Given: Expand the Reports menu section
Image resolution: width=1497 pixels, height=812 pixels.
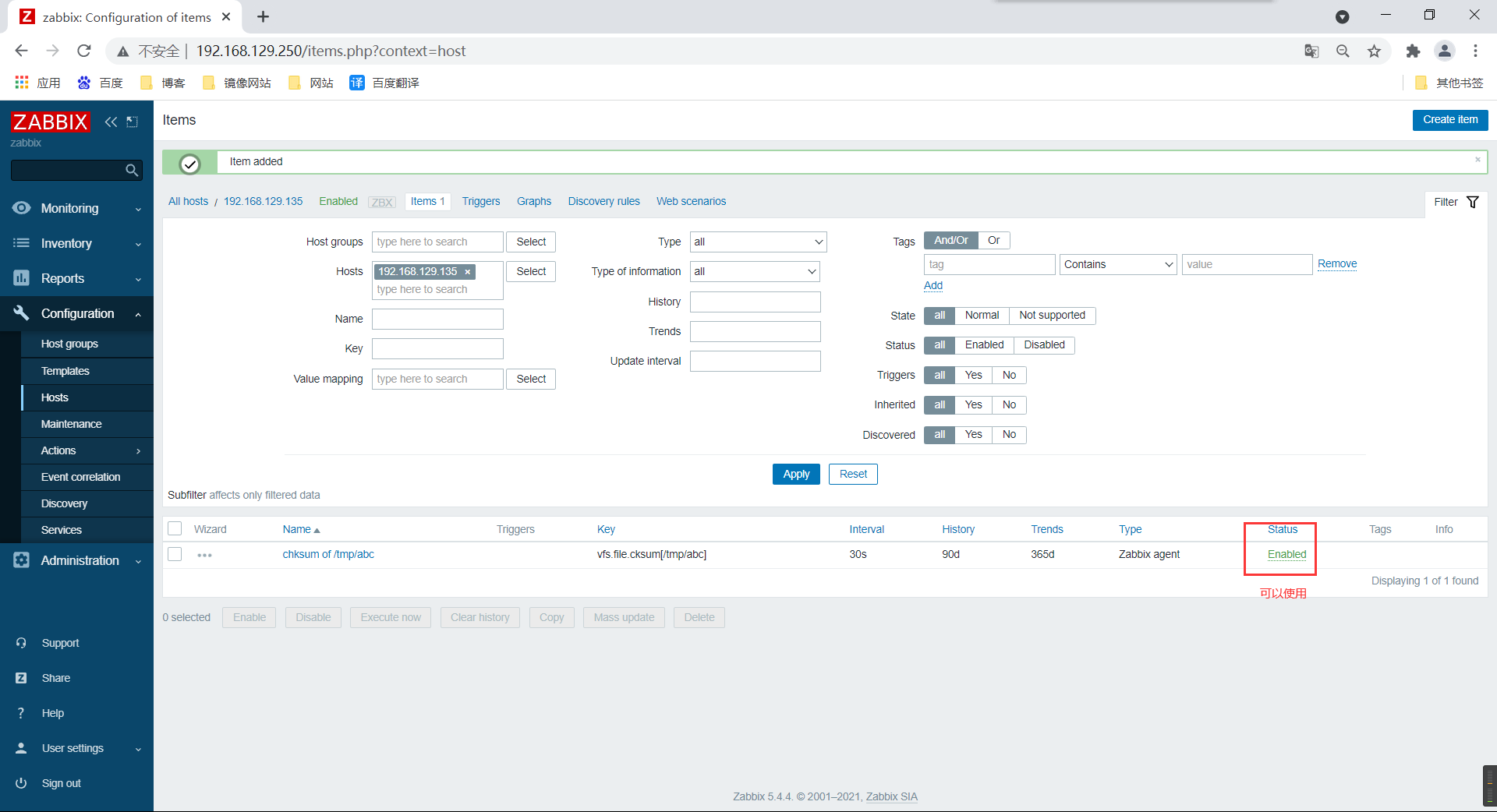Looking at the screenshot, I should coord(138,279).
